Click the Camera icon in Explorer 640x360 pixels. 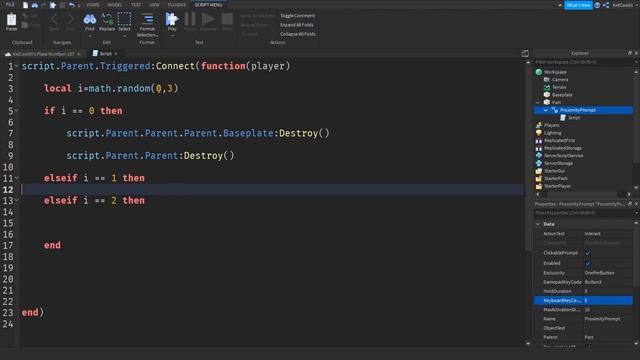click(547, 80)
